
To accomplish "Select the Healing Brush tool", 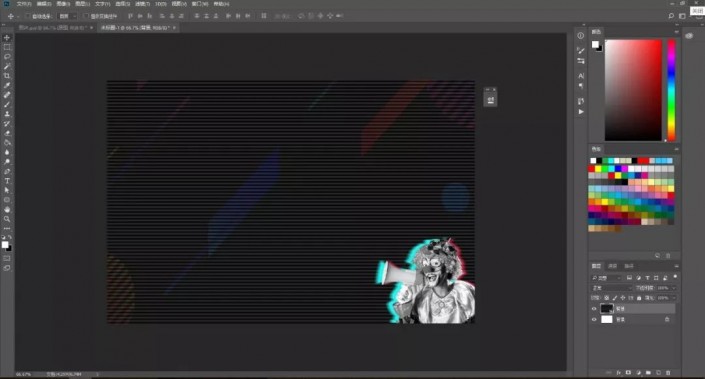I will pos(7,95).
